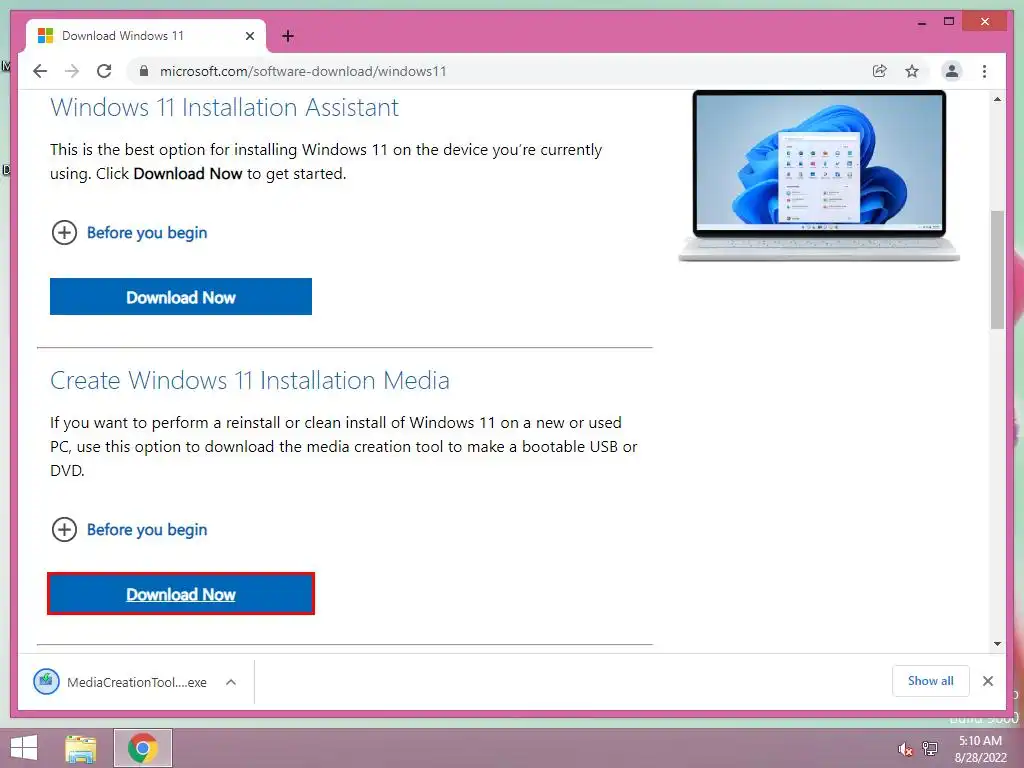Viewport: 1024px width, 768px height.
Task: Open a new tab with the plus button
Action: pos(288,36)
